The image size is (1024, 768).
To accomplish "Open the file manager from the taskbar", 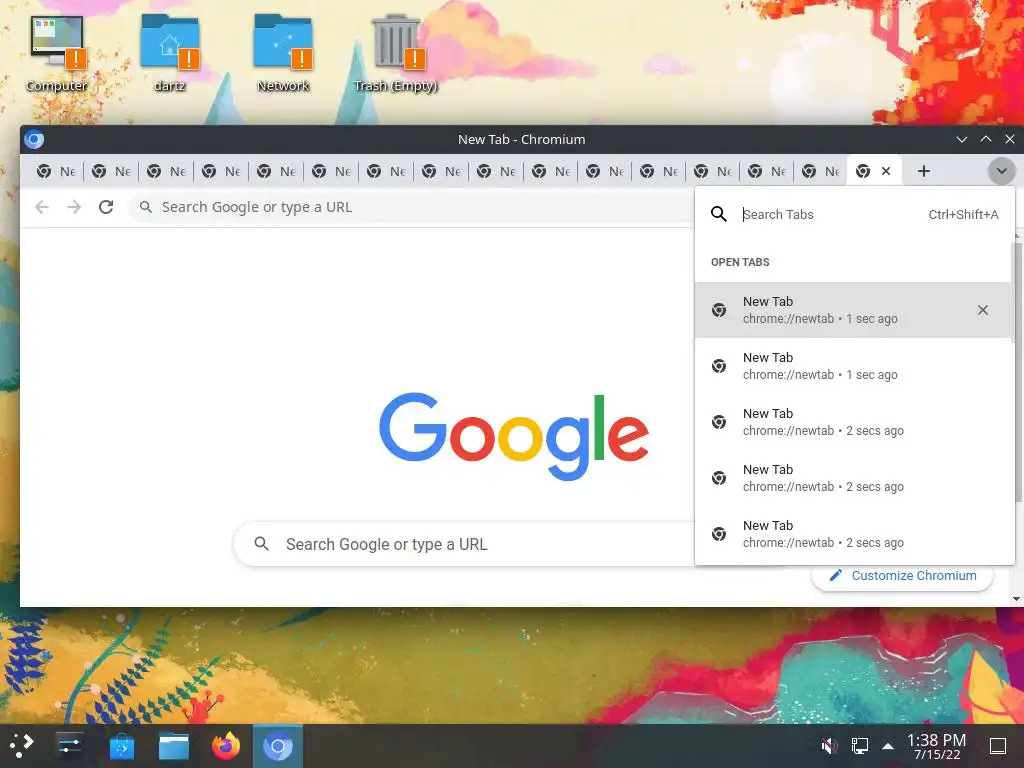I will click(x=174, y=746).
